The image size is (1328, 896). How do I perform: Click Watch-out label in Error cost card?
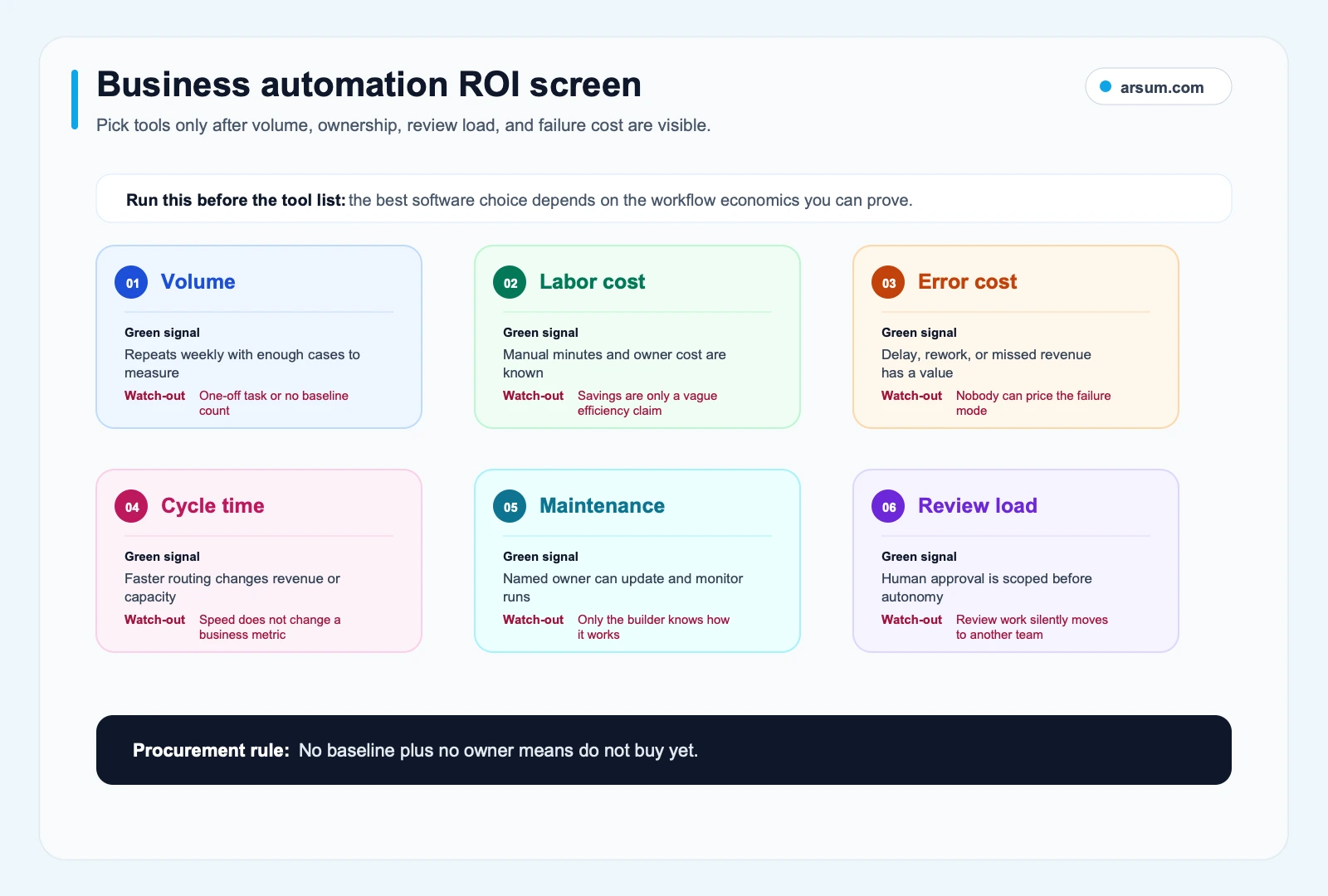tap(911, 396)
